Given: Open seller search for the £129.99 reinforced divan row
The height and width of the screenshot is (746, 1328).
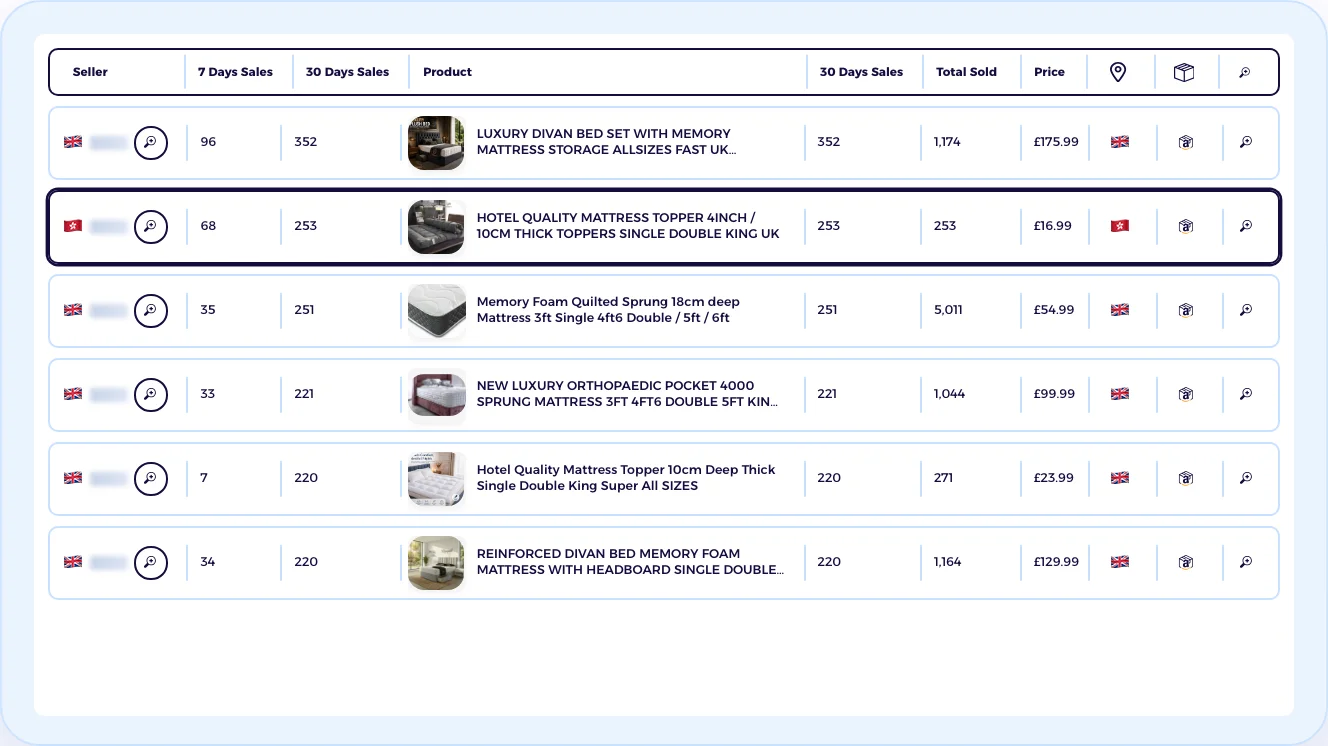Looking at the screenshot, I should [x=151, y=562].
